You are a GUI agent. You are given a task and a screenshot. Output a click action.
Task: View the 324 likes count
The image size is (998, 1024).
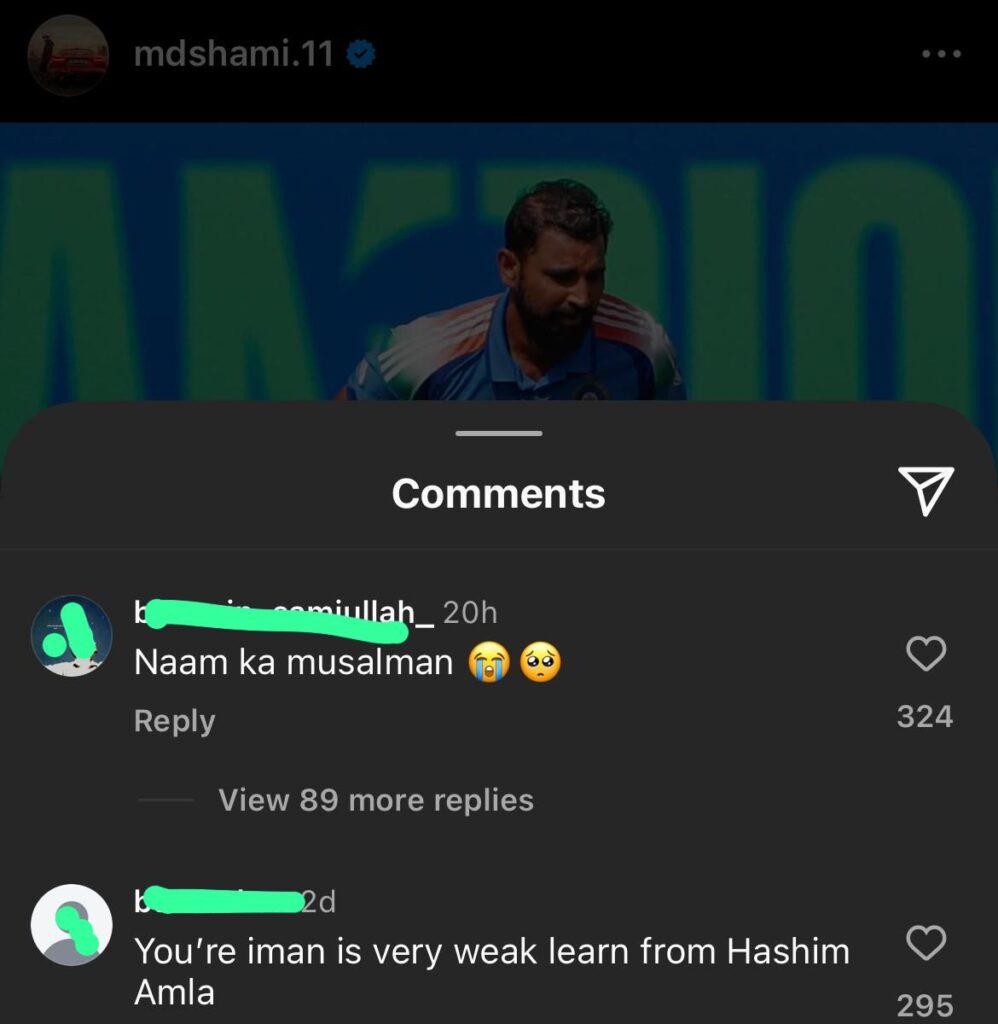click(x=925, y=716)
